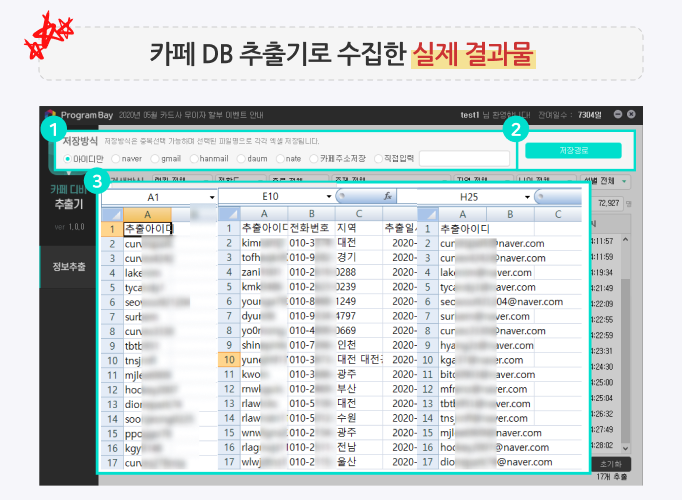Minimize the ProgramBay window

point(618,113)
